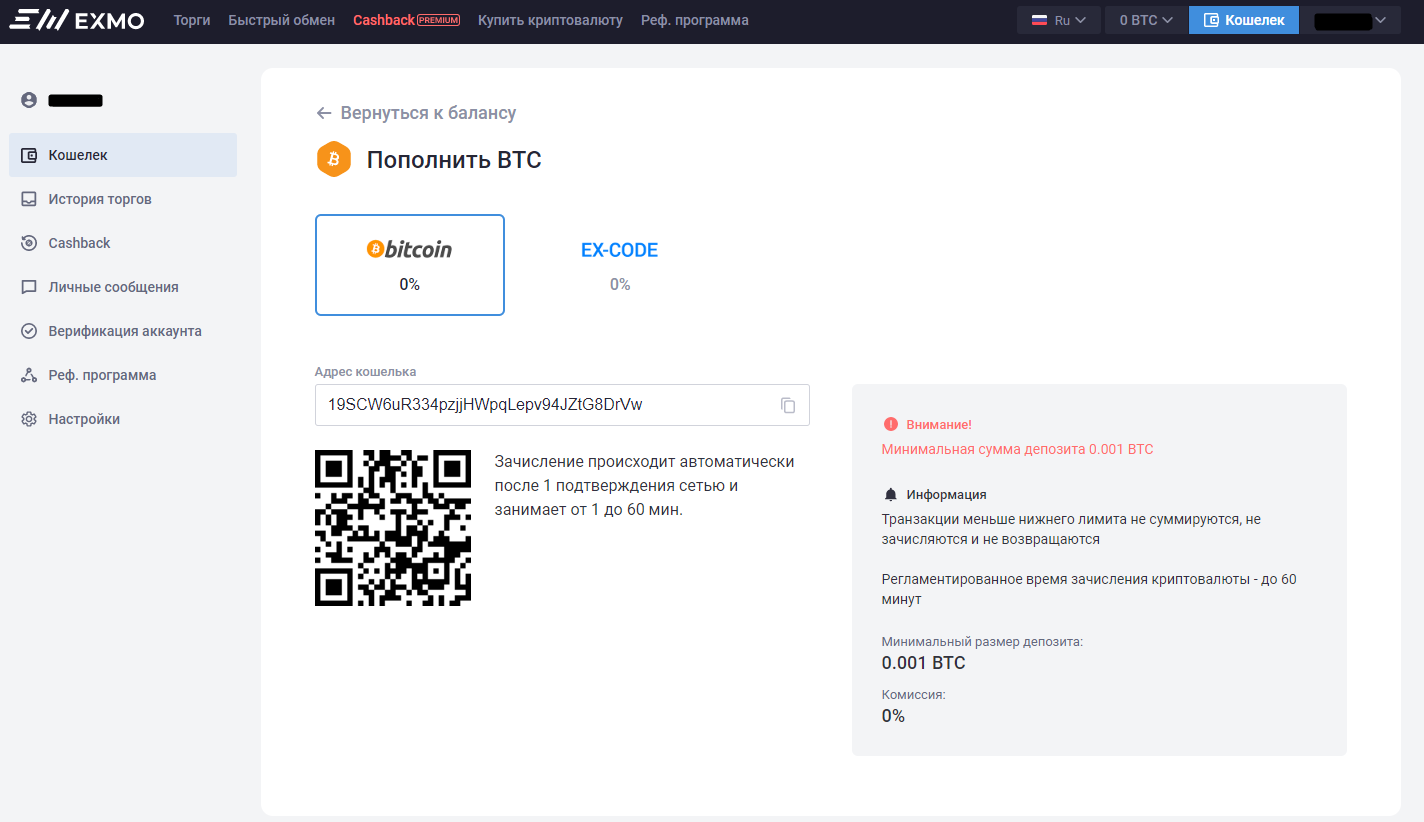Open the Торги menu item
1424x822 pixels.
coord(192,20)
